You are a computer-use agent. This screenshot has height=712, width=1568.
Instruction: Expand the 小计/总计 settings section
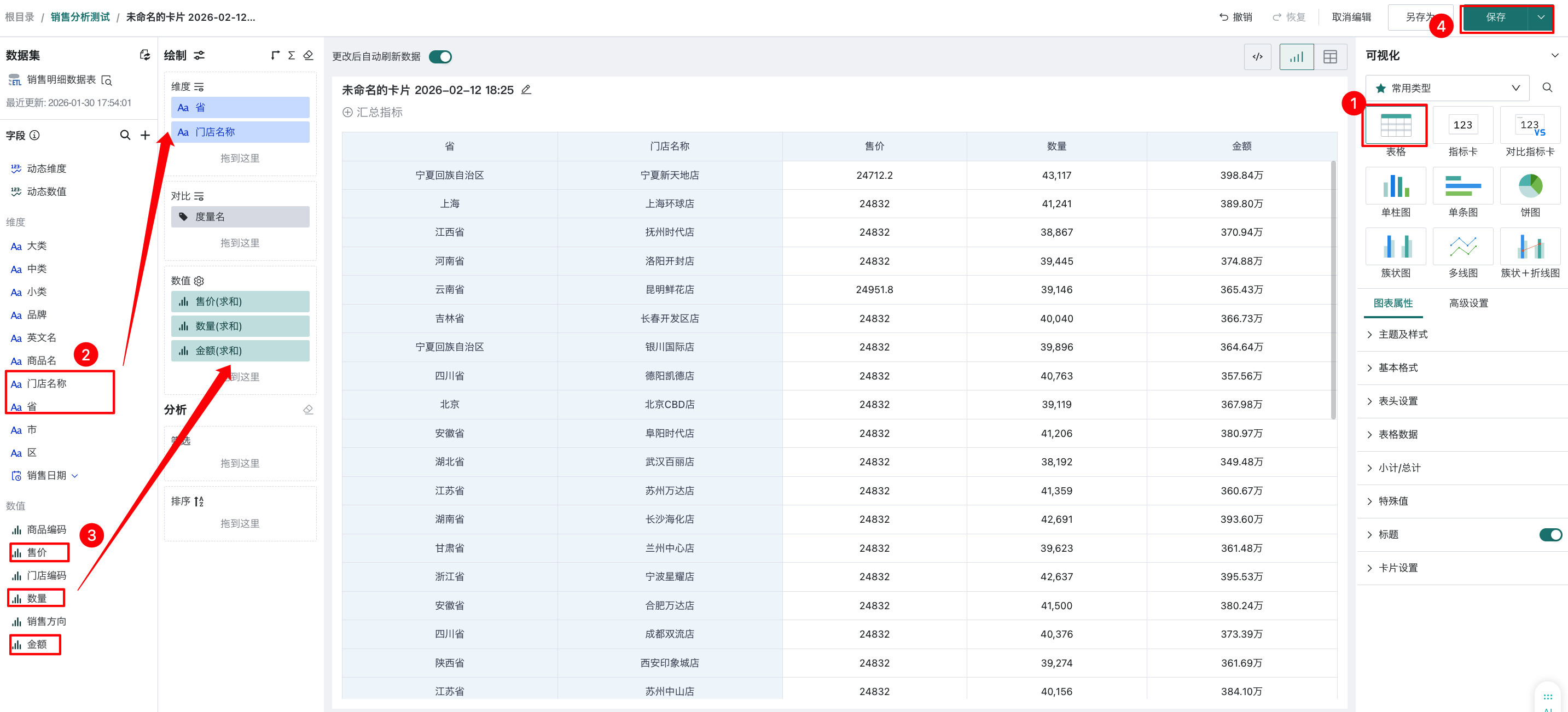[x=1399, y=468]
